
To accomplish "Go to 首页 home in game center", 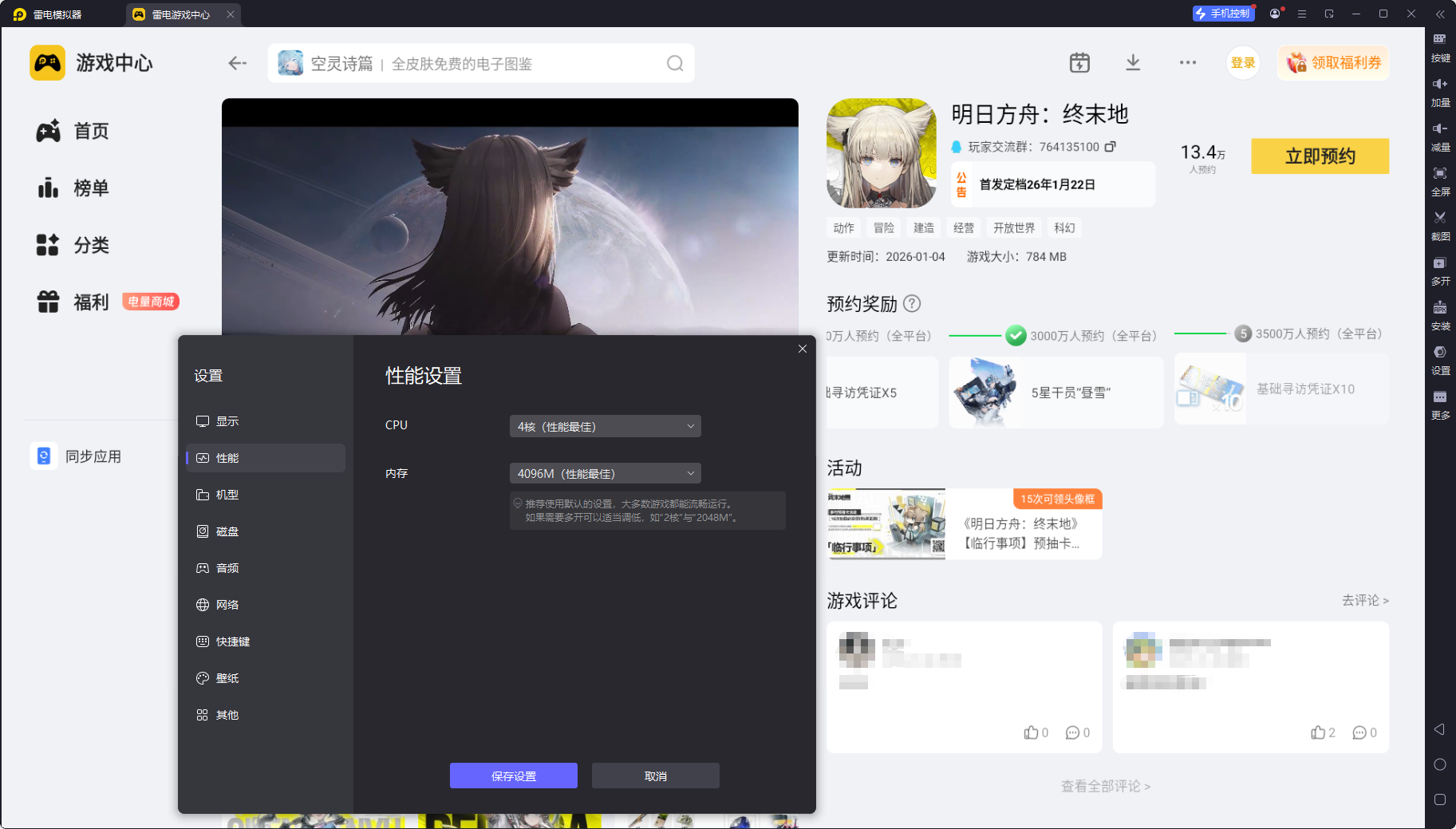I will click(x=73, y=131).
